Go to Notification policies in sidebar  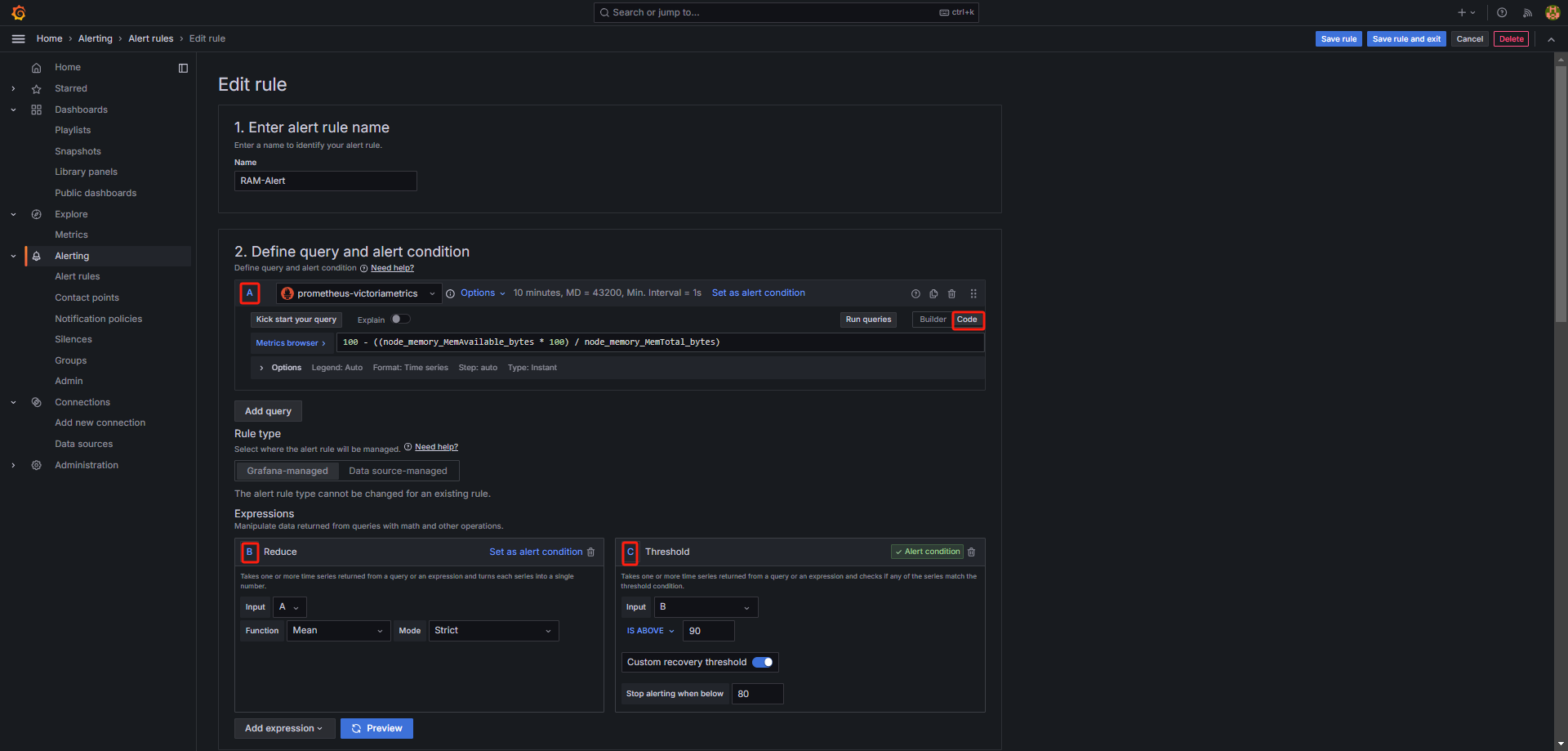98,319
